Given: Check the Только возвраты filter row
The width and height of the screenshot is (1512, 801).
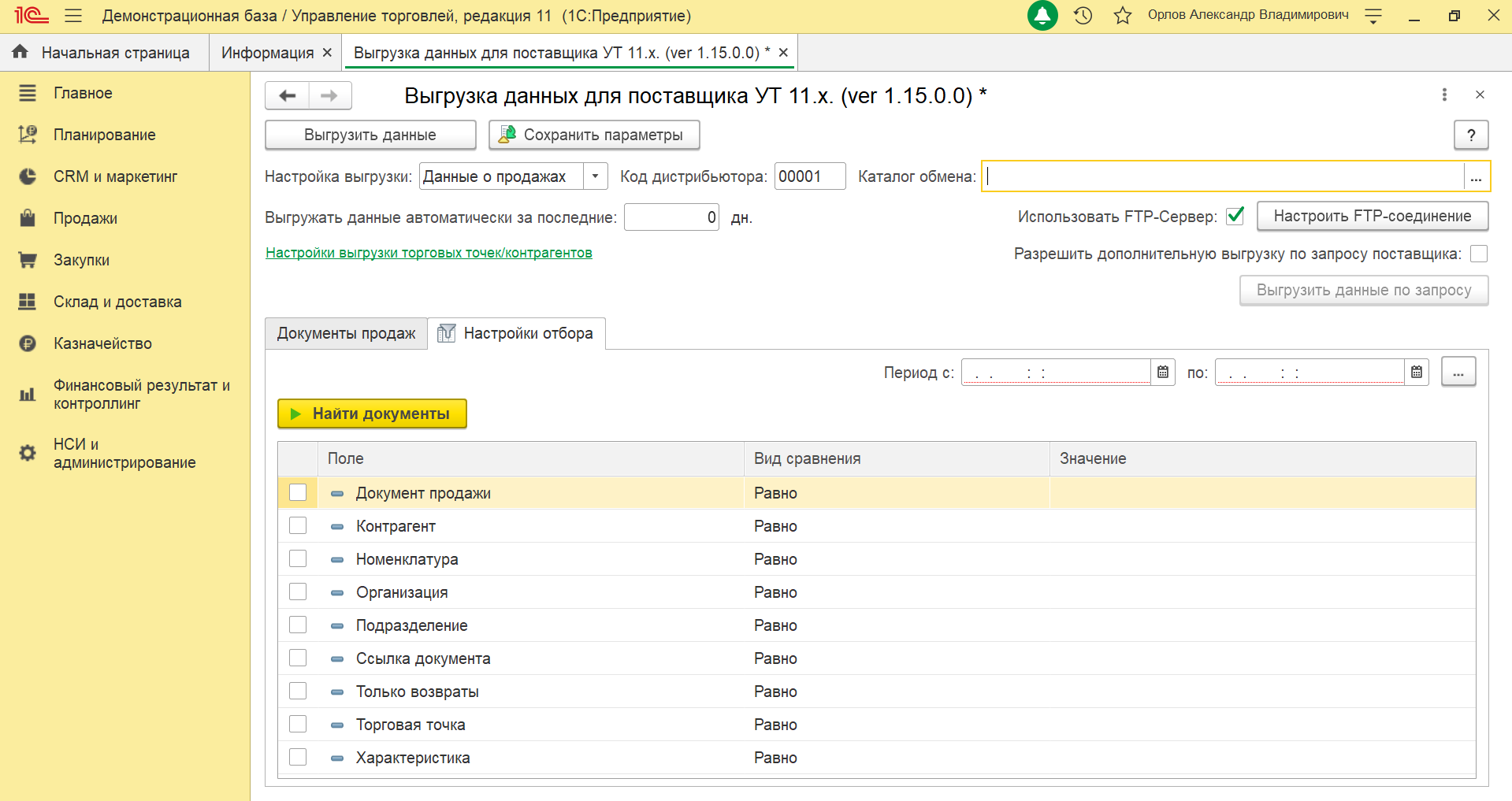Looking at the screenshot, I should [x=298, y=691].
